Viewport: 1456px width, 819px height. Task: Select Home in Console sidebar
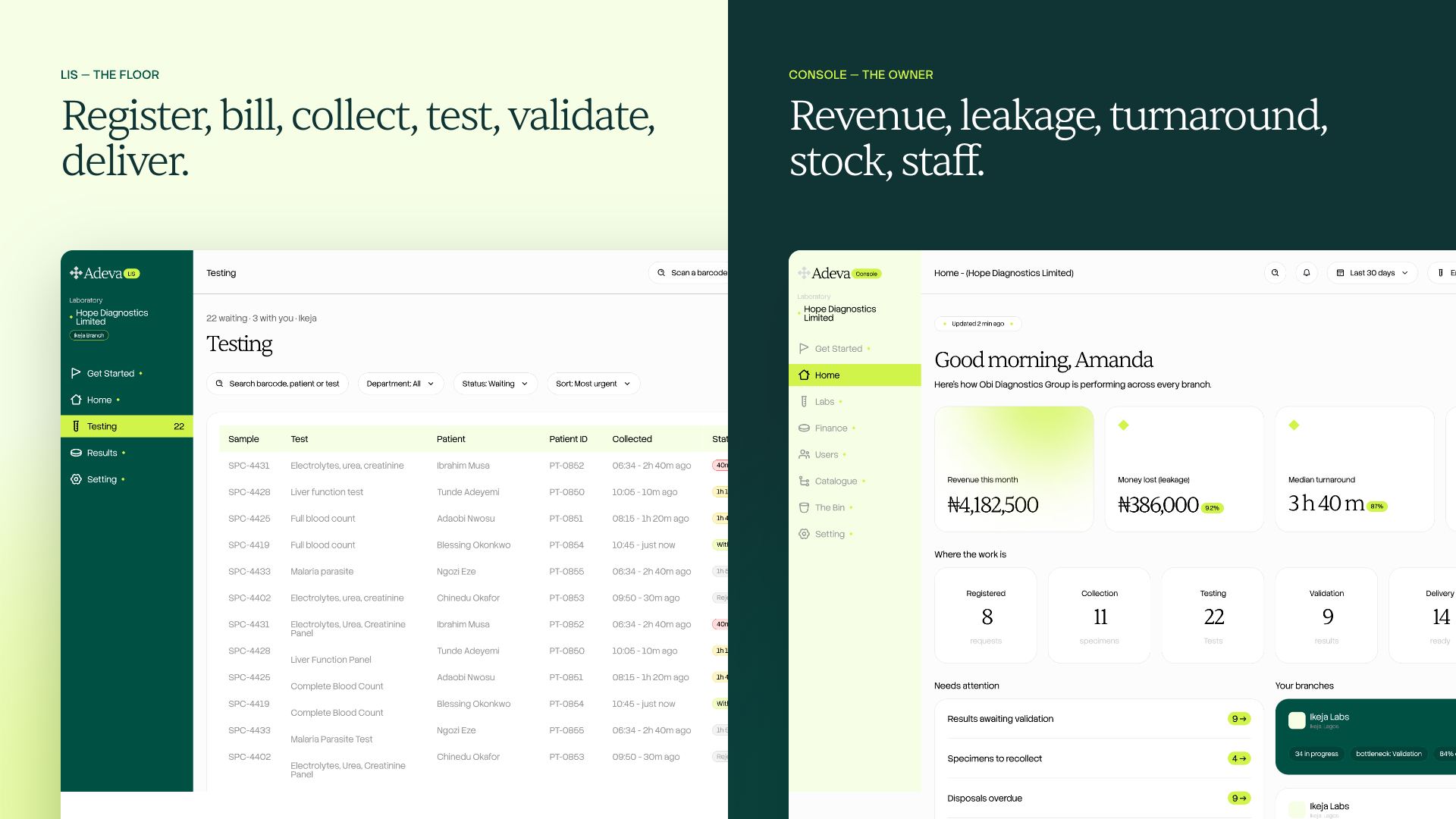855,375
